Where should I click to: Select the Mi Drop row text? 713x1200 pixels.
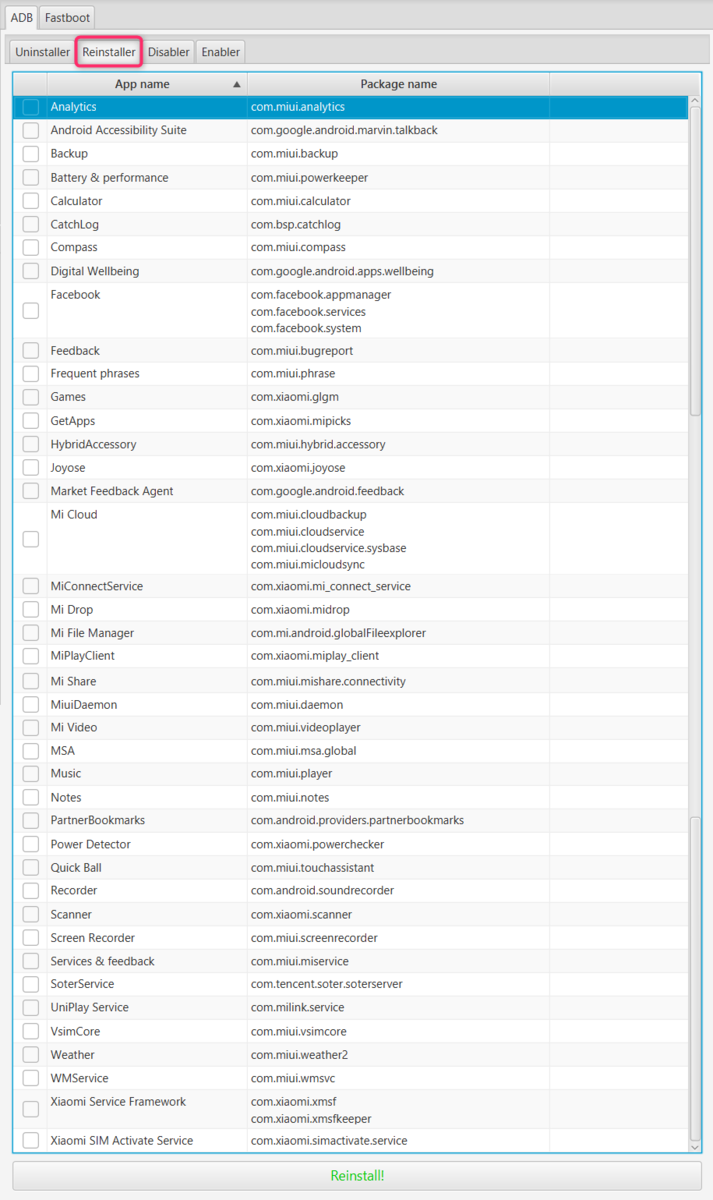tap(73, 609)
